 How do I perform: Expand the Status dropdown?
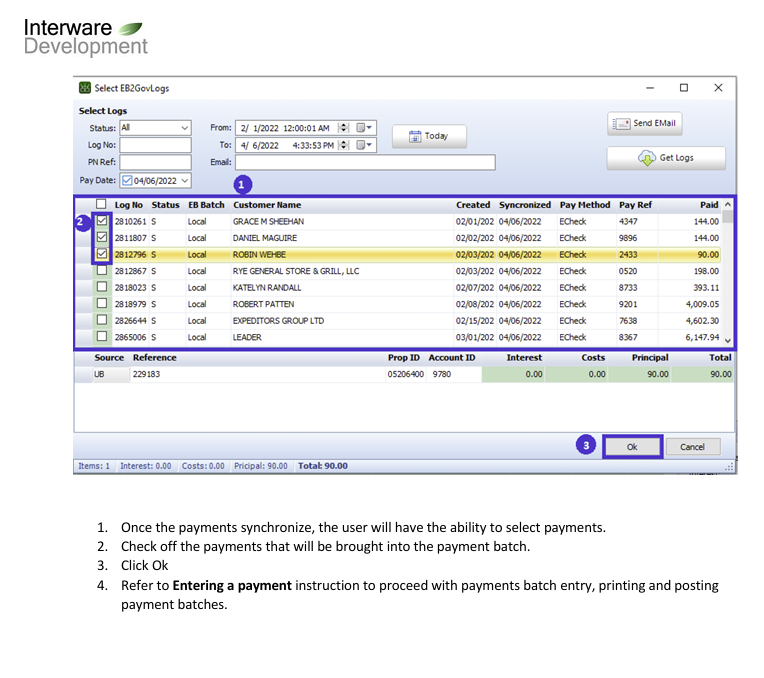click(185, 128)
